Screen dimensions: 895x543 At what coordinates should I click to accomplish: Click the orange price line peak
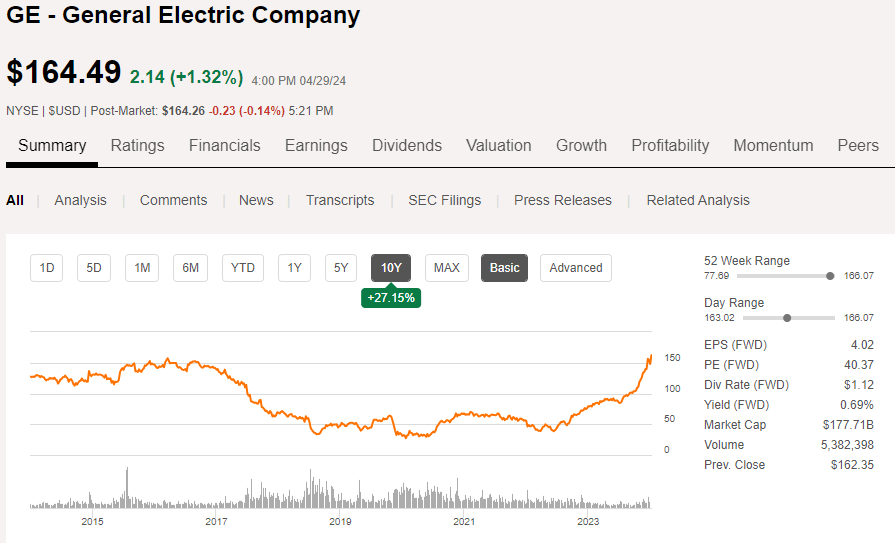coord(650,356)
